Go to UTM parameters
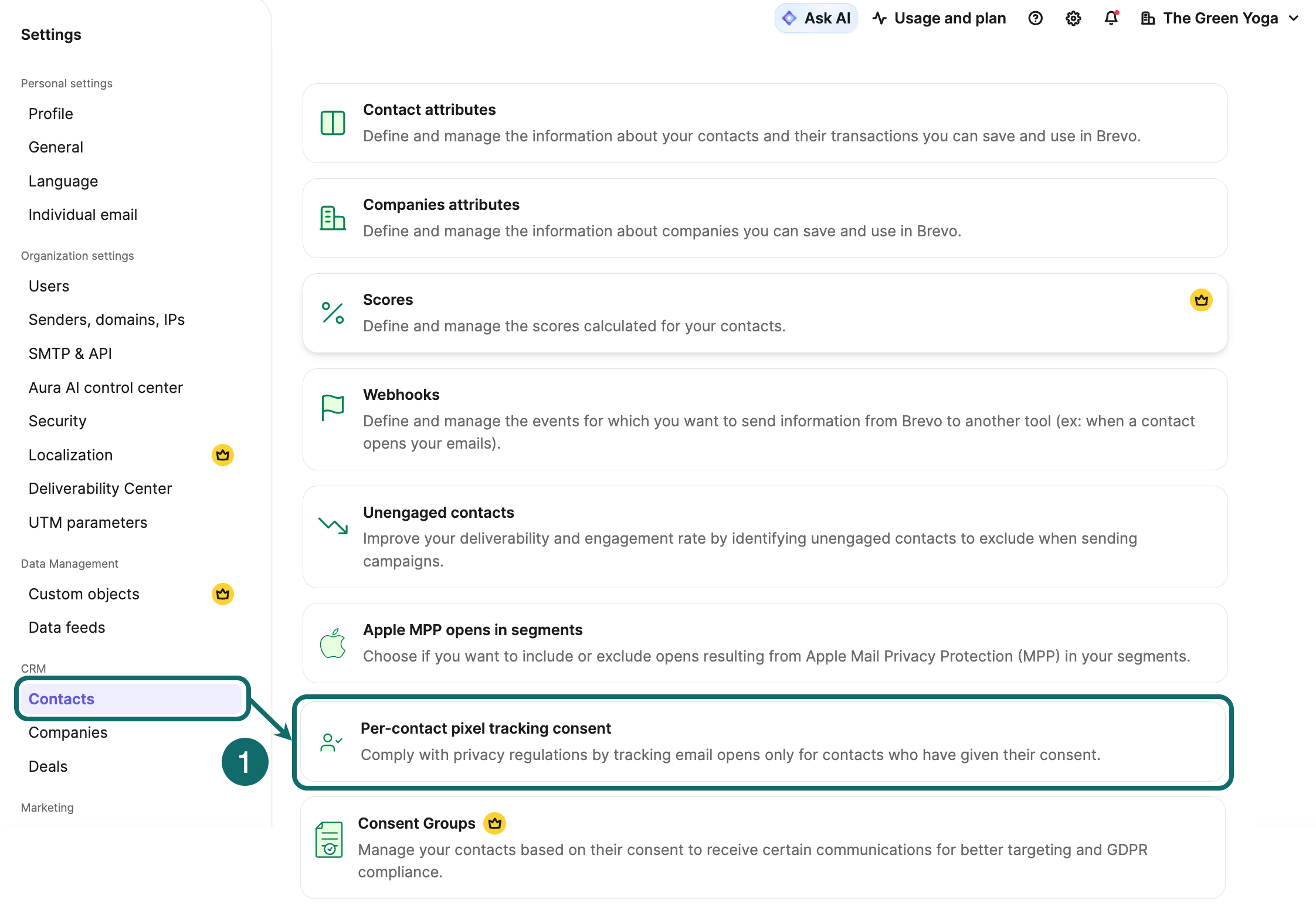Viewport: 1316px width, 909px height. [88, 523]
